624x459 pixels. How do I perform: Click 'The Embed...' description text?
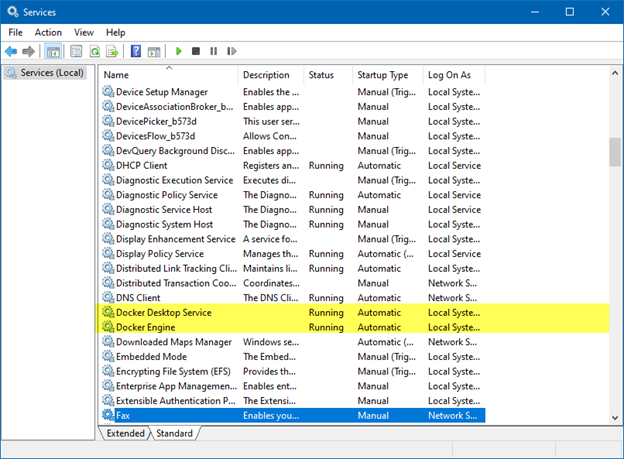[269, 356]
